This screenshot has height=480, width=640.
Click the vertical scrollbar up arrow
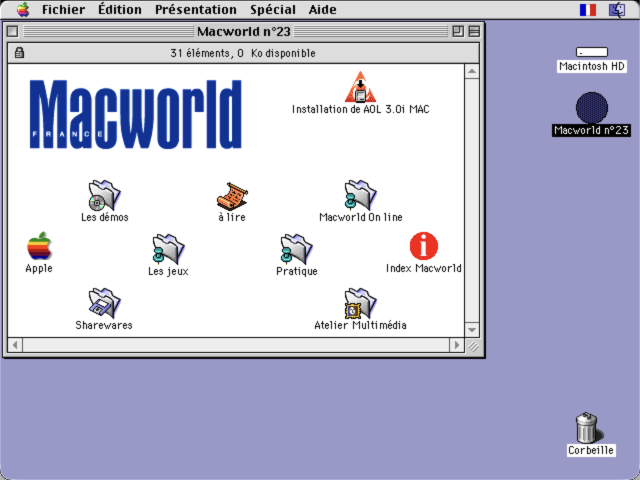pyautogui.click(x=472, y=71)
